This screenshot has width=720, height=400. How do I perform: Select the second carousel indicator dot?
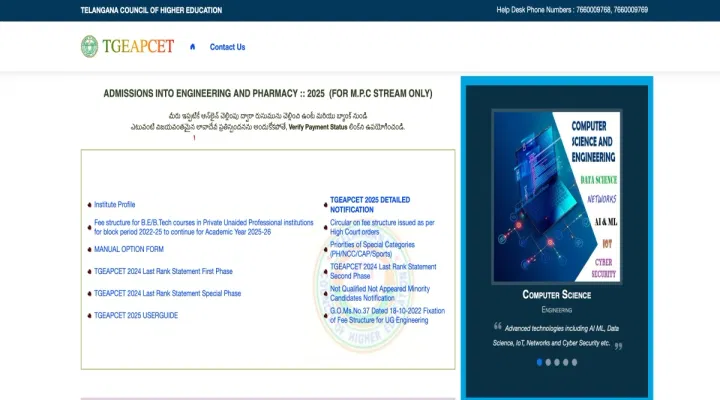tap(549, 362)
